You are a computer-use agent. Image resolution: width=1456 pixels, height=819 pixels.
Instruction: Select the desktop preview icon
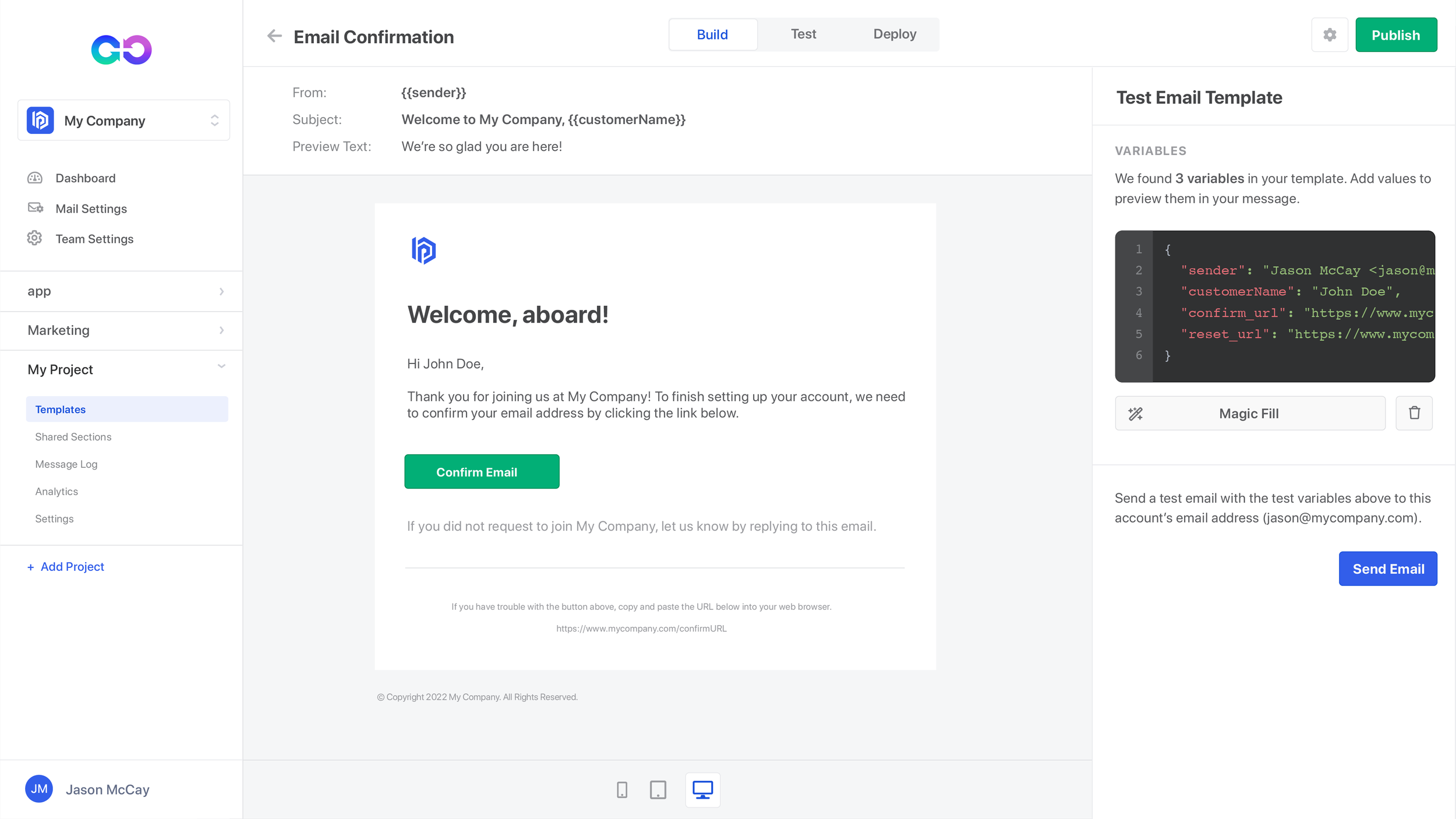(x=702, y=790)
